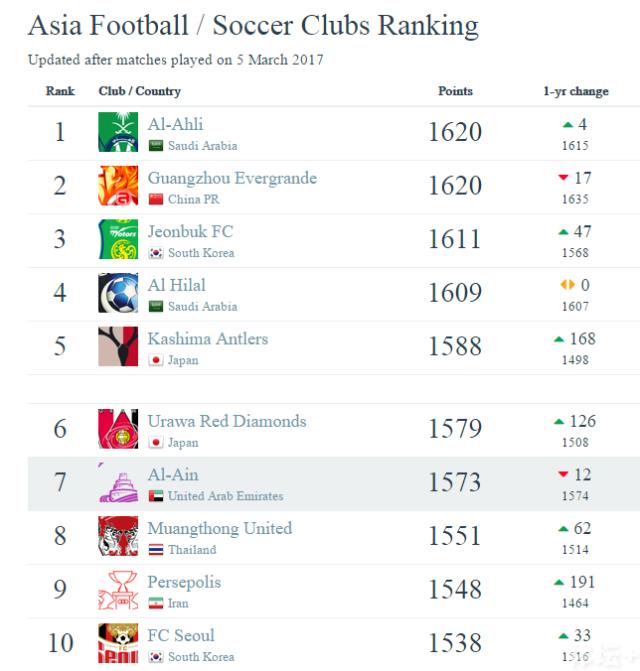The image size is (640, 671).
Task: Click the Al Hilal football logo
Action: (x=118, y=293)
